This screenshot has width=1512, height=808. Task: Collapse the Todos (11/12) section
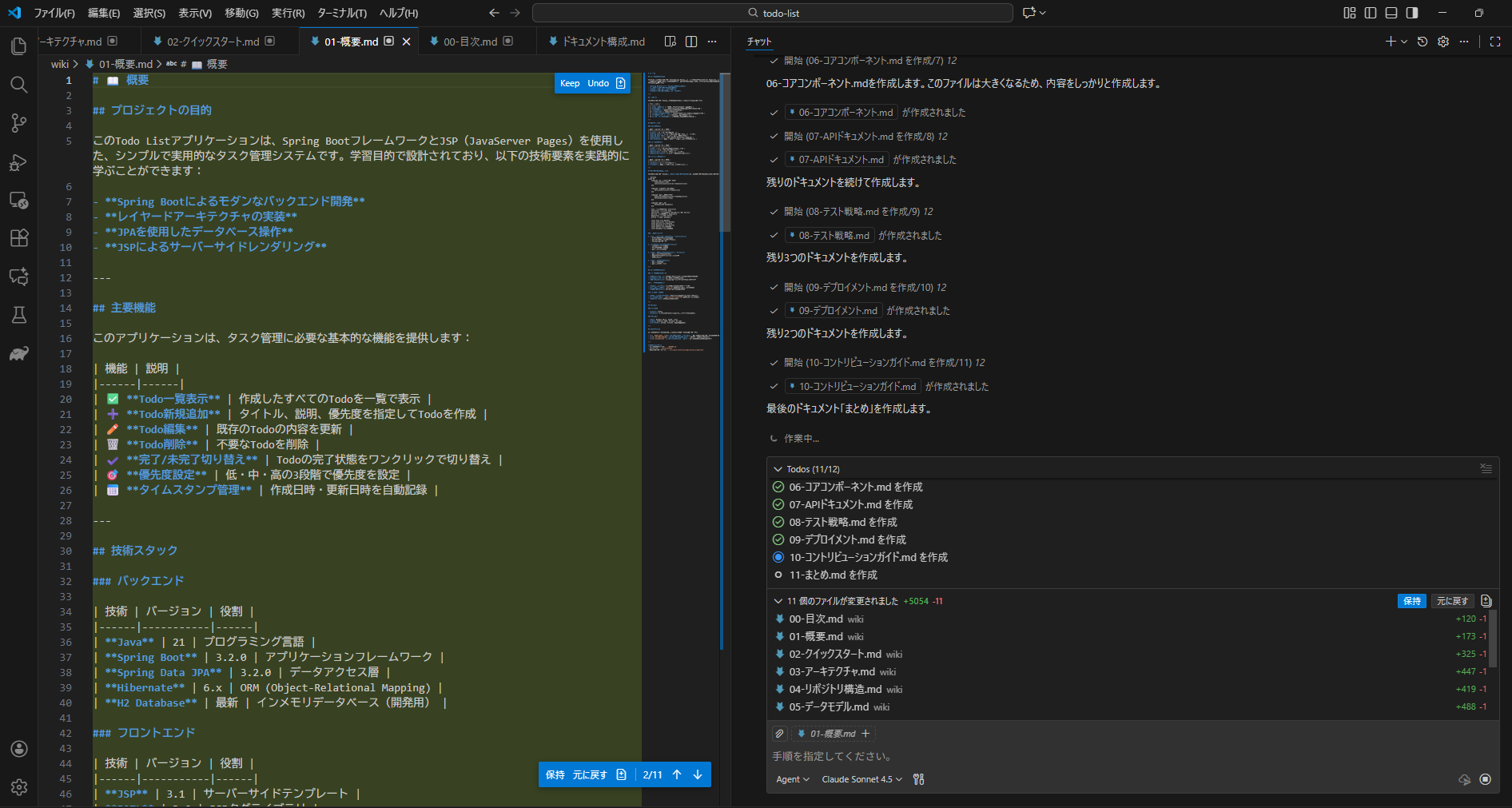coord(778,469)
